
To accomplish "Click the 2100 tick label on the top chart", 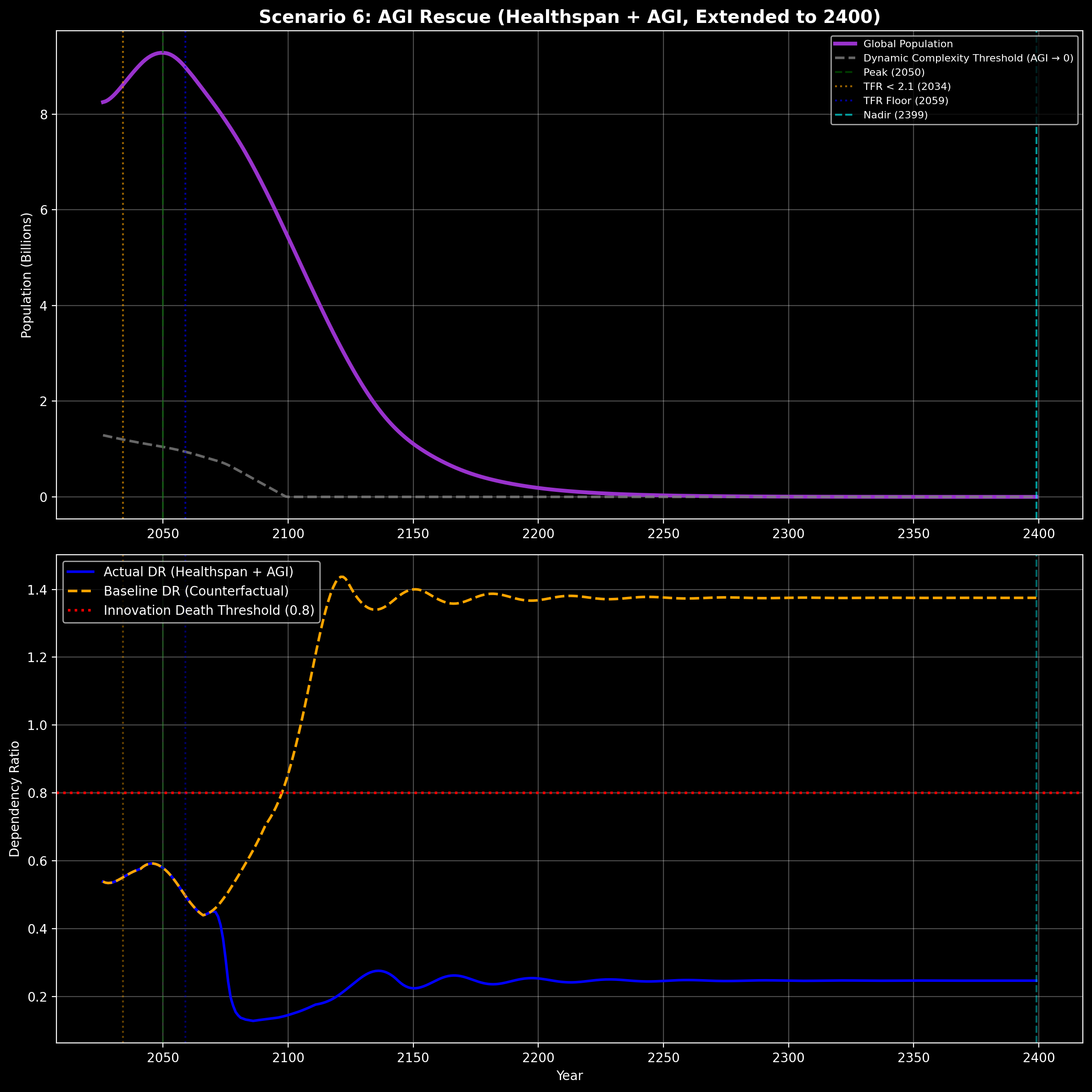I will (288, 534).
